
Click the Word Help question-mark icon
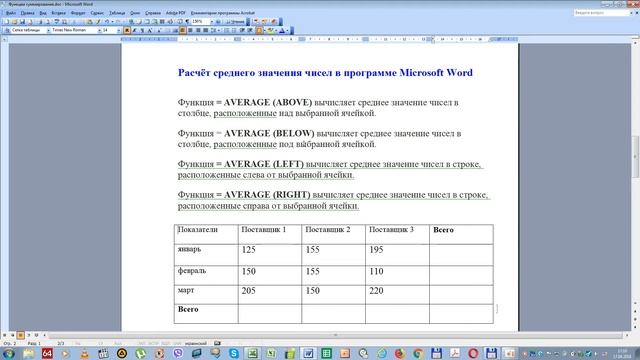point(218,21)
